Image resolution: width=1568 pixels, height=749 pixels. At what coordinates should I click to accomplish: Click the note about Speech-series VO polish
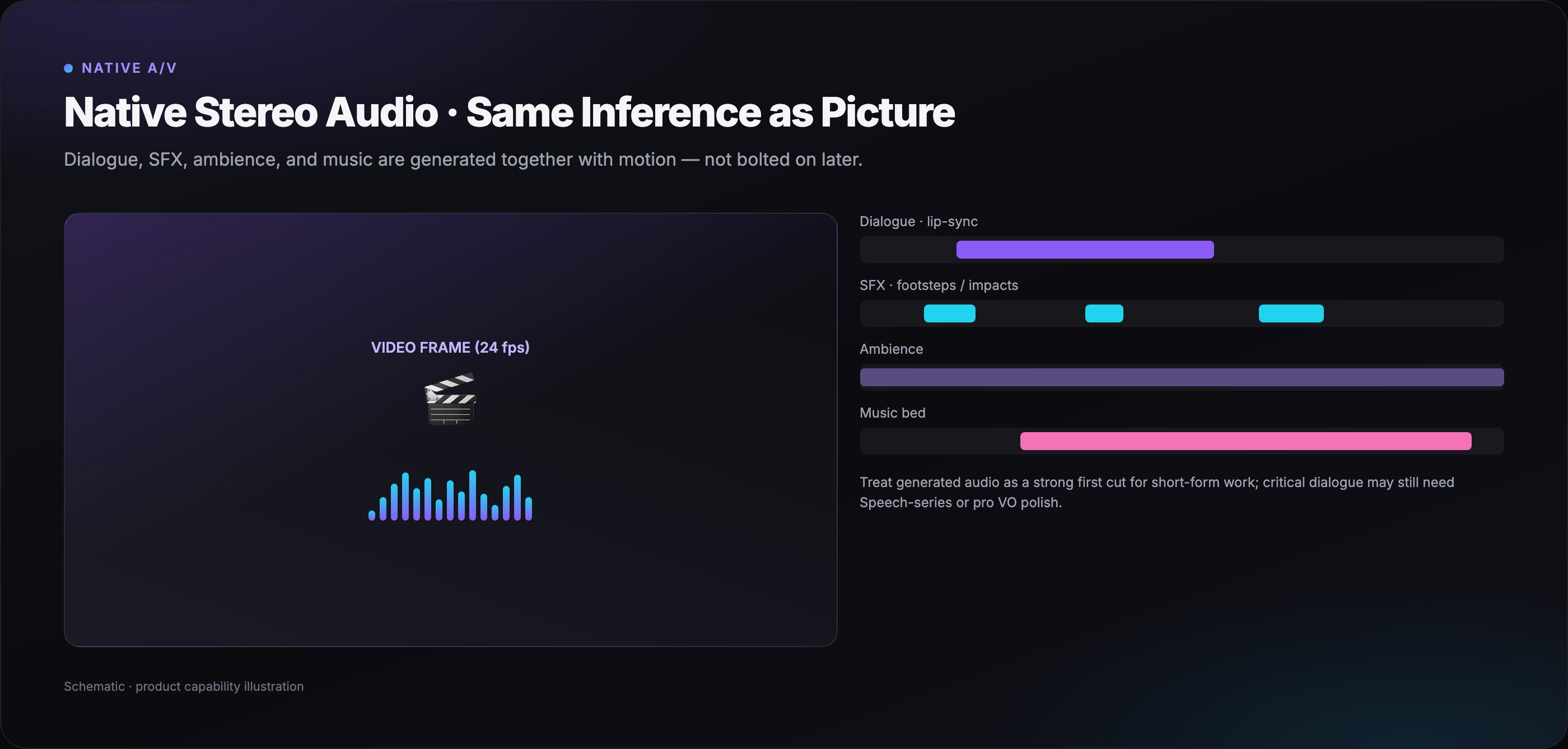tap(1156, 492)
